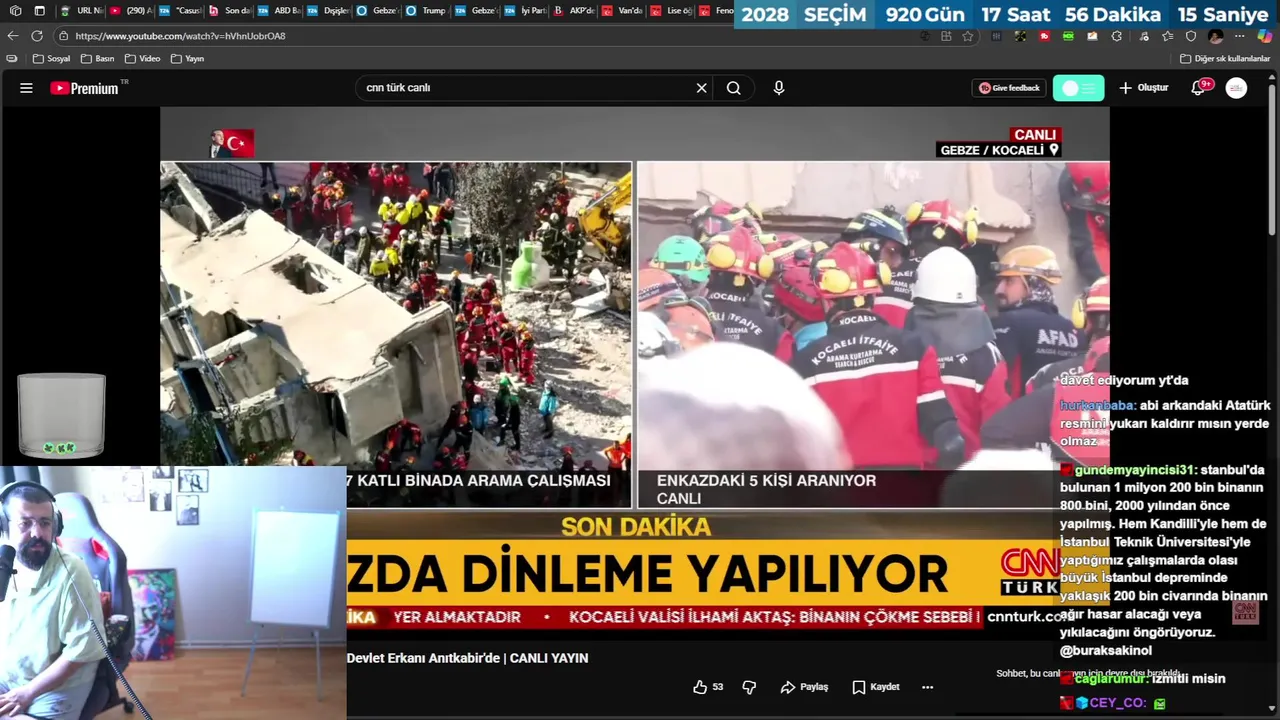Click the notepad pencil extension icon
Screen dimensions: 1280x720
[1092, 36]
